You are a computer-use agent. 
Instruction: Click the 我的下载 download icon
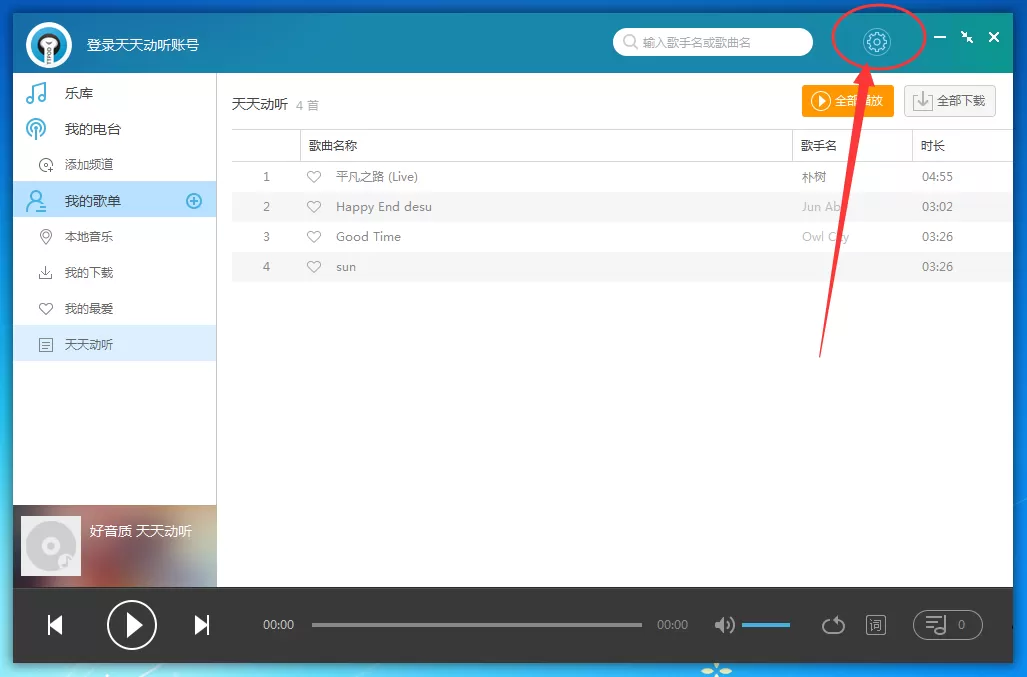click(45, 272)
